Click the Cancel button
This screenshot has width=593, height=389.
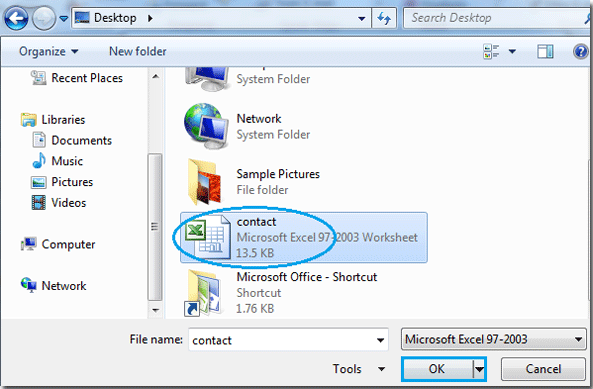[543, 369]
